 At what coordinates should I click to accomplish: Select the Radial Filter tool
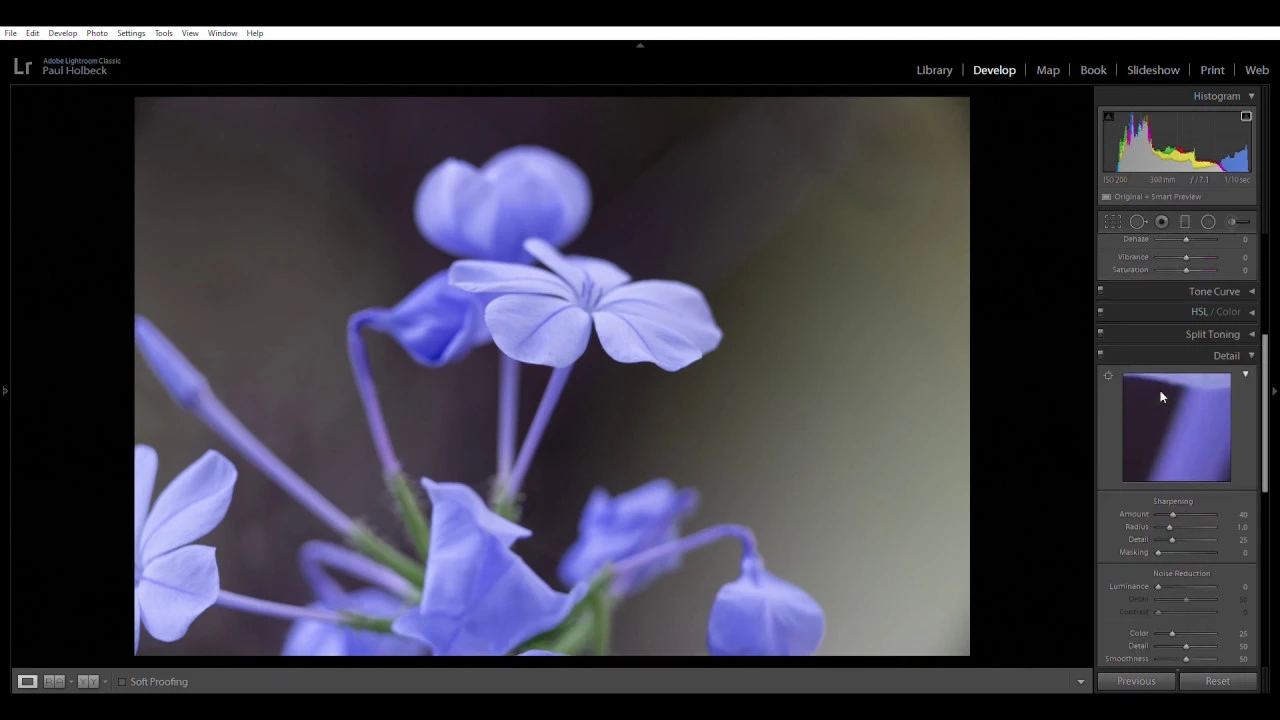(x=1208, y=222)
